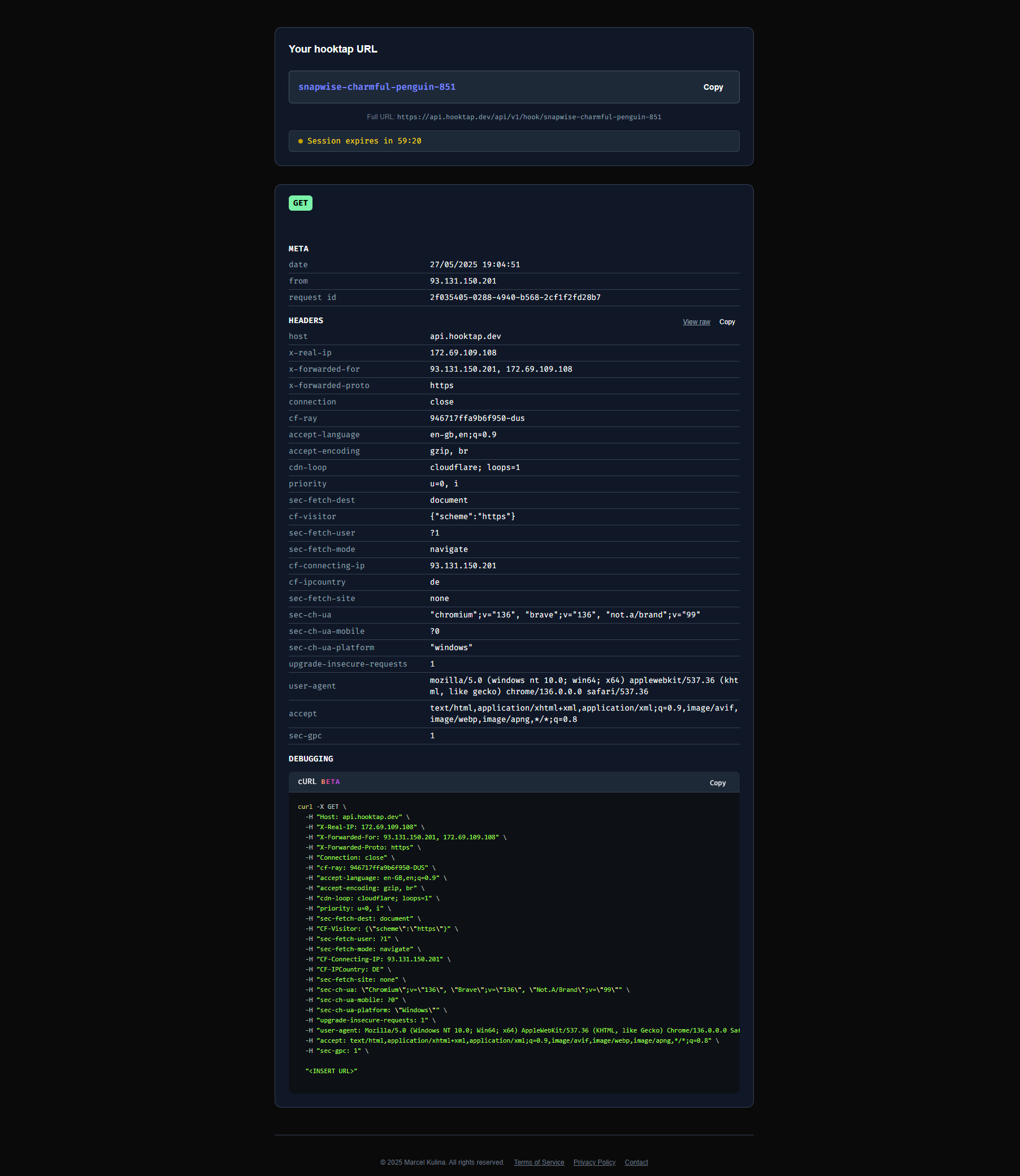1020x1176 pixels.
Task: Click the Your hooktap URL heading
Action: [x=332, y=49]
